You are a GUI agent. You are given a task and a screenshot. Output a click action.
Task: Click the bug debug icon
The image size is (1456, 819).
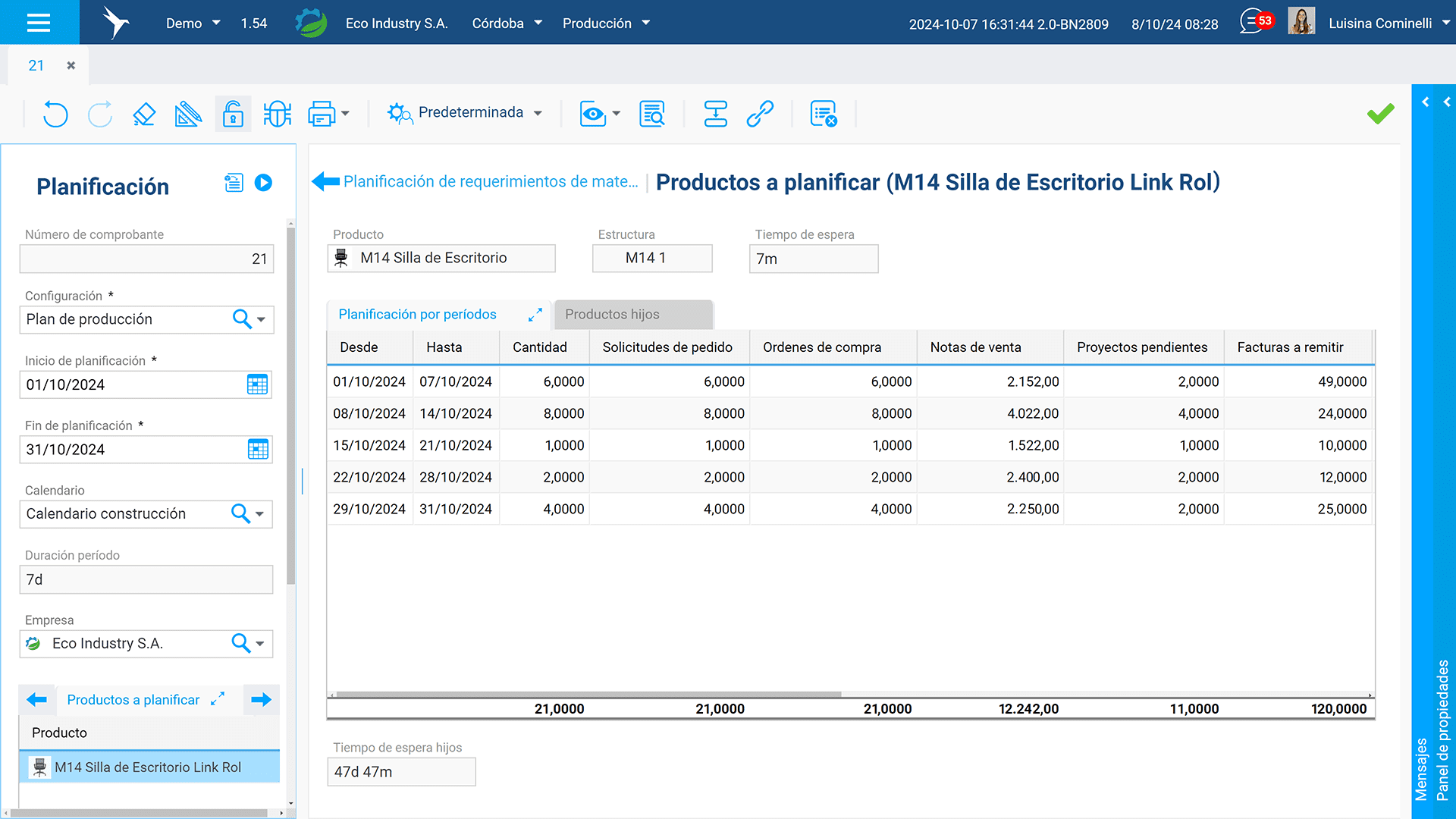tap(277, 114)
